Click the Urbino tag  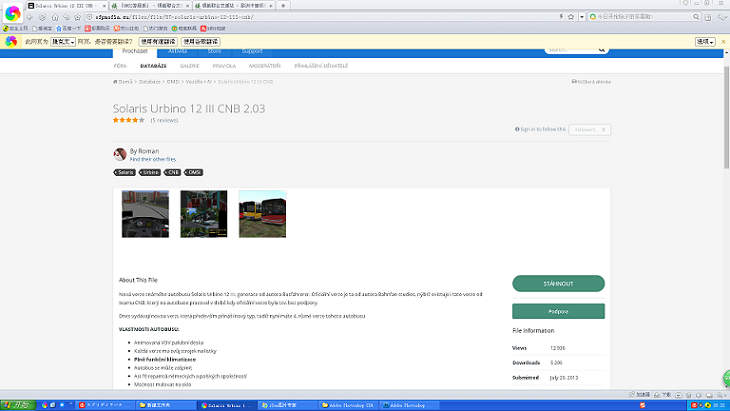(x=150, y=173)
